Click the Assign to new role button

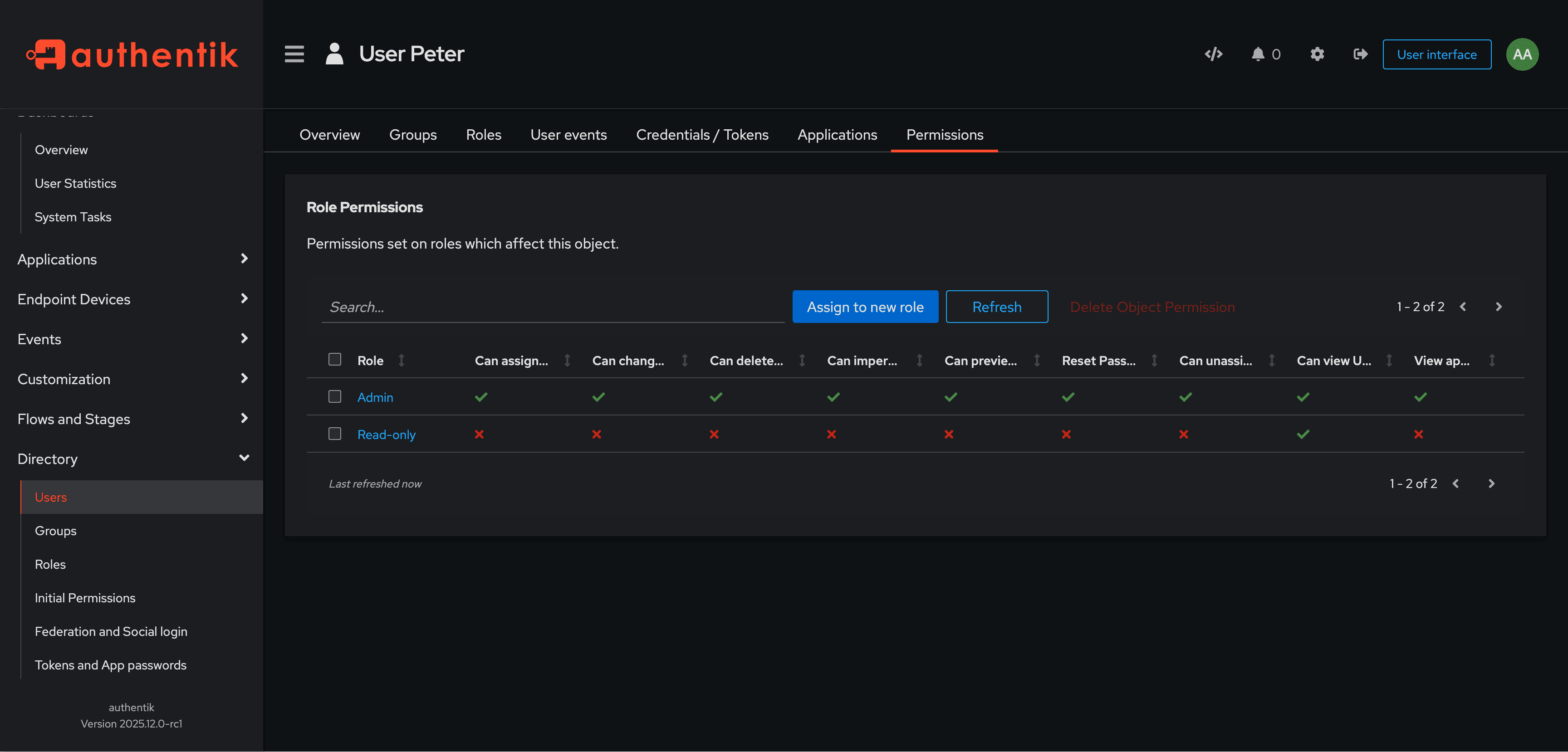pos(864,307)
